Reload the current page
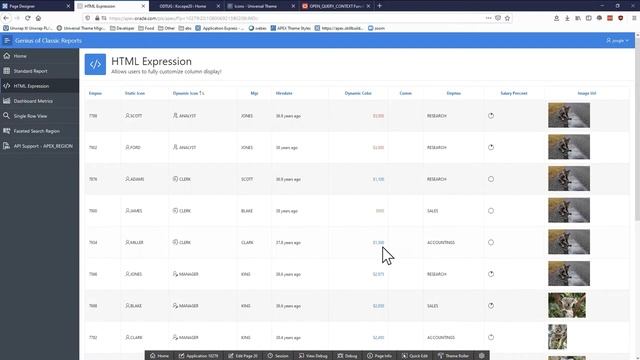This screenshot has height=360, width=640. pyautogui.click(x=27, y=18)
